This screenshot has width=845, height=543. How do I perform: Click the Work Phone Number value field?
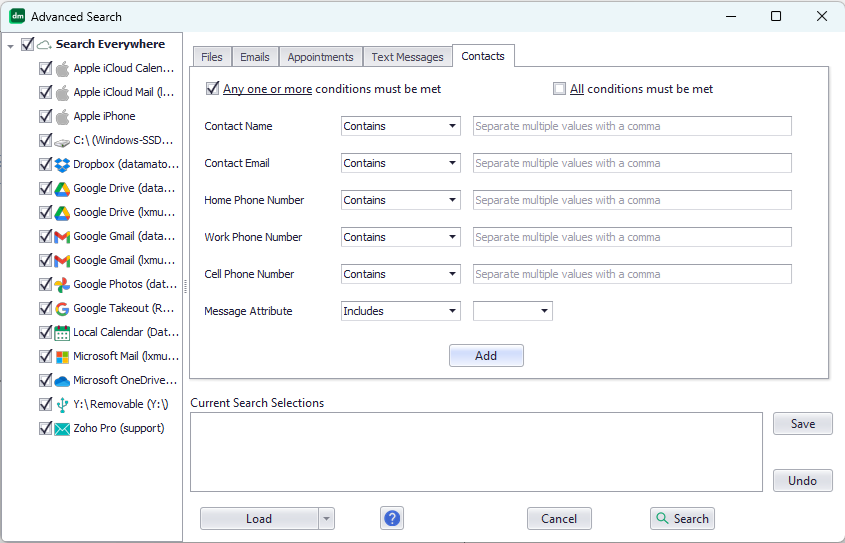click(x=632, y=237)
